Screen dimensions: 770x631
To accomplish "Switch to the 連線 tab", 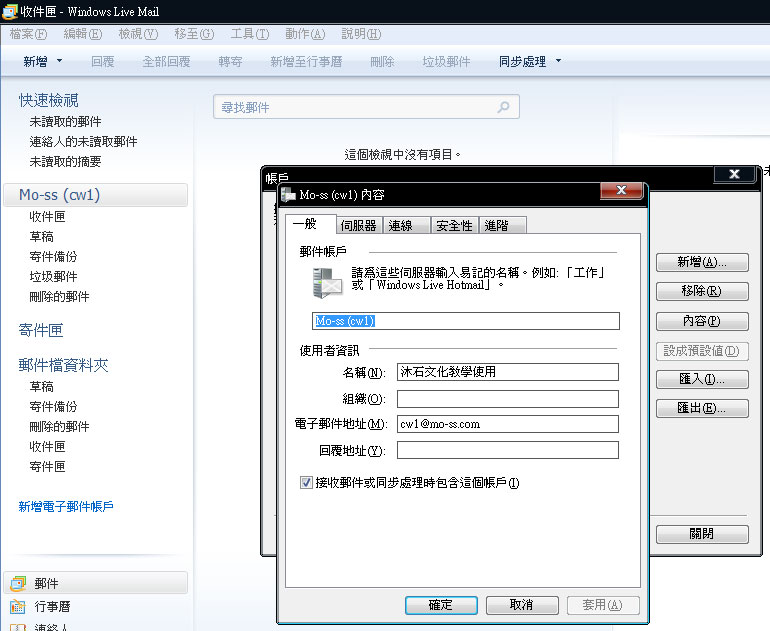I will (406, 225).
